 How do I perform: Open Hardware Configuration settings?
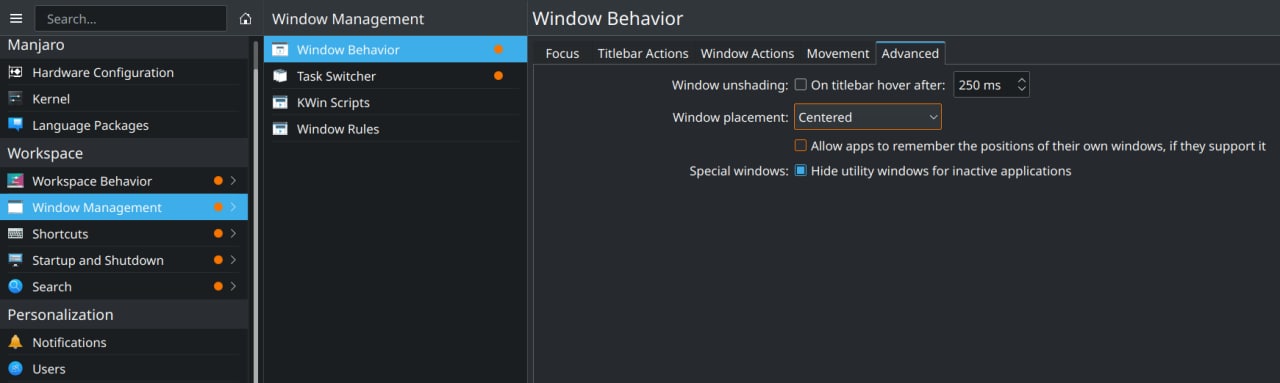click(x=124, y=72)
